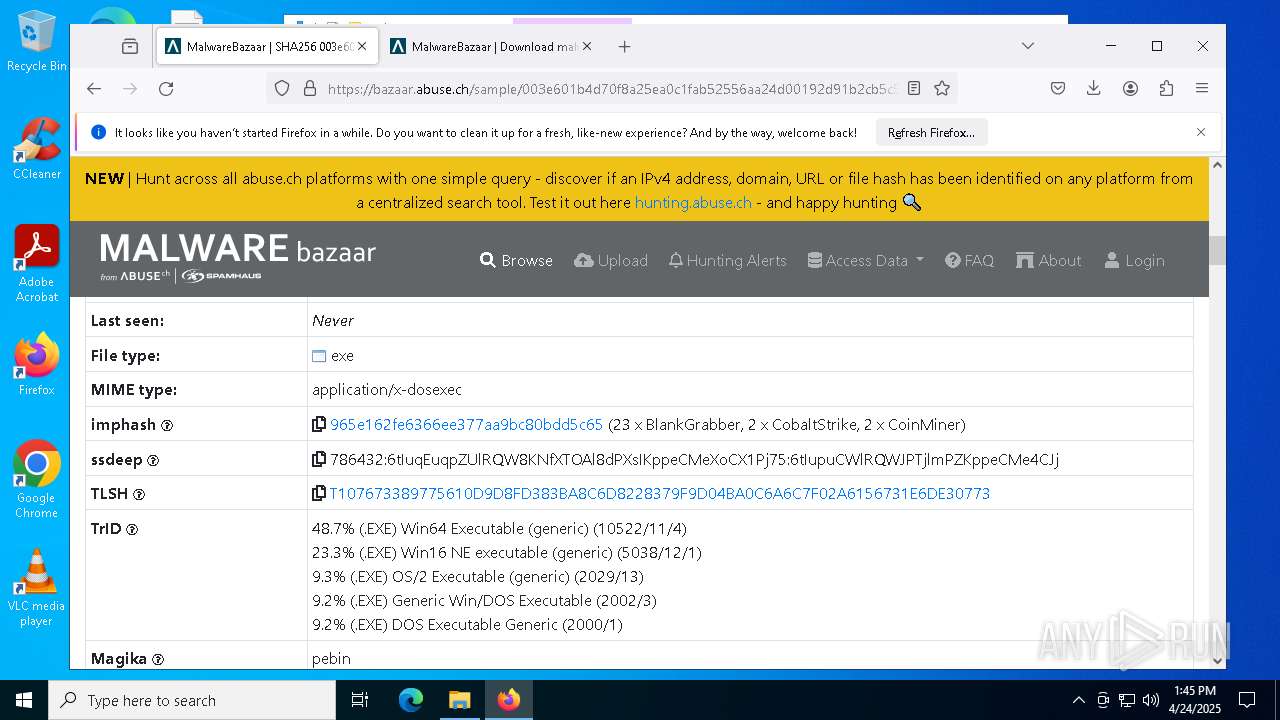This screenshot has width=1280, height=720.
Task: Click the Refresh Firefox button
Action: 931,132
